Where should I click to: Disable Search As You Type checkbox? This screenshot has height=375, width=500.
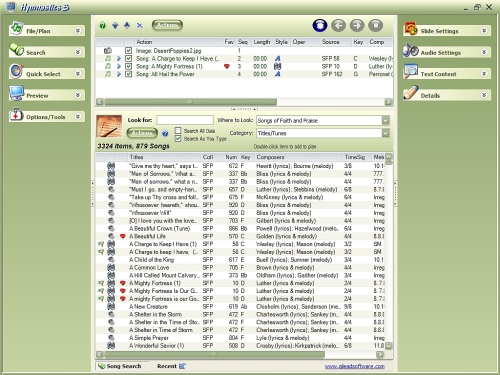pyautogui.click(x=178, y=138)
